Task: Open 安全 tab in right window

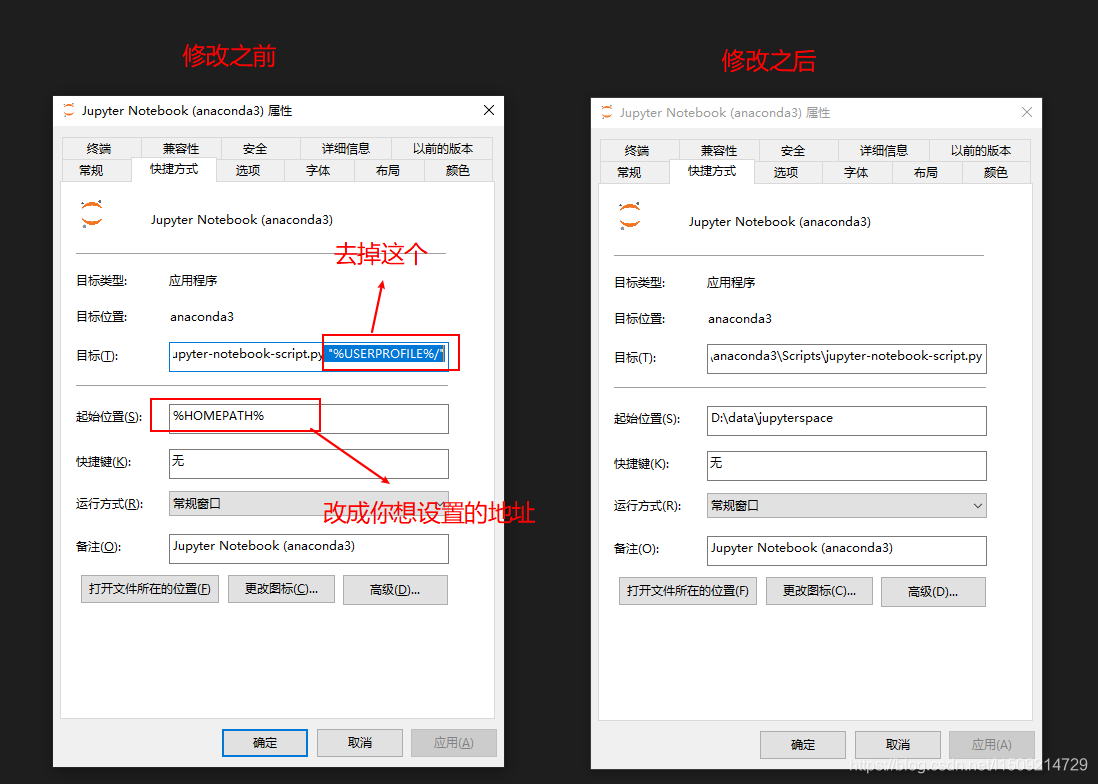Action: point(798,150)
